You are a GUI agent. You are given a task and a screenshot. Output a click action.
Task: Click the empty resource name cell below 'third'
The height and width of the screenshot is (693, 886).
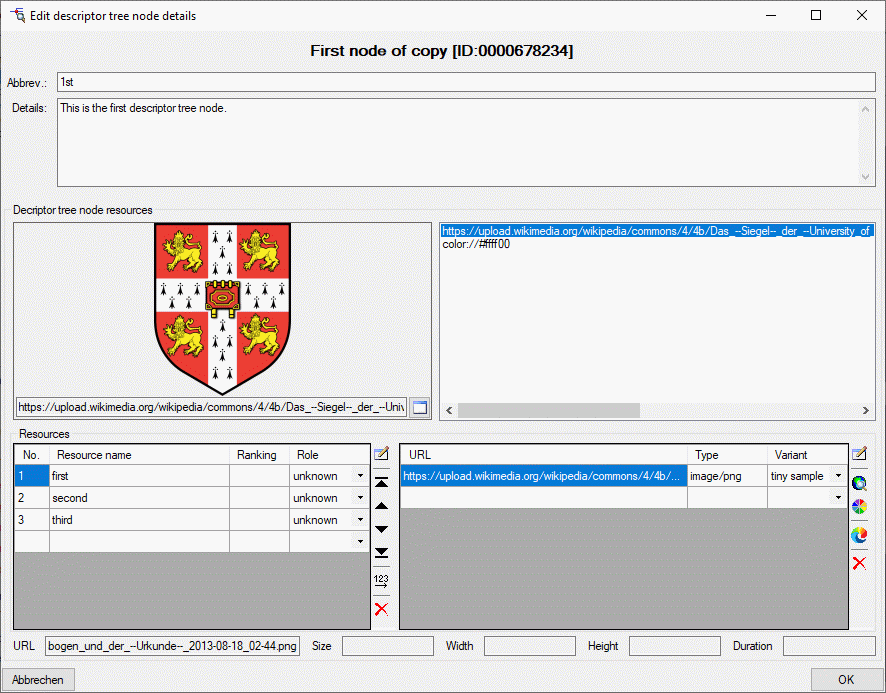[x=140, y=542]
